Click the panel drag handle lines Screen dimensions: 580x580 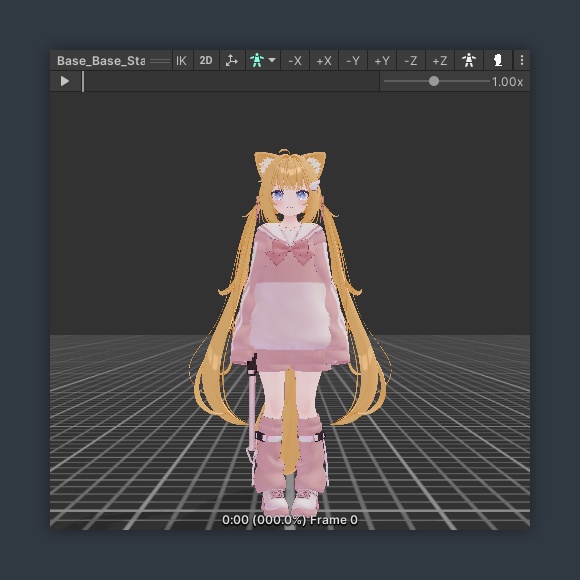(160, 61)
